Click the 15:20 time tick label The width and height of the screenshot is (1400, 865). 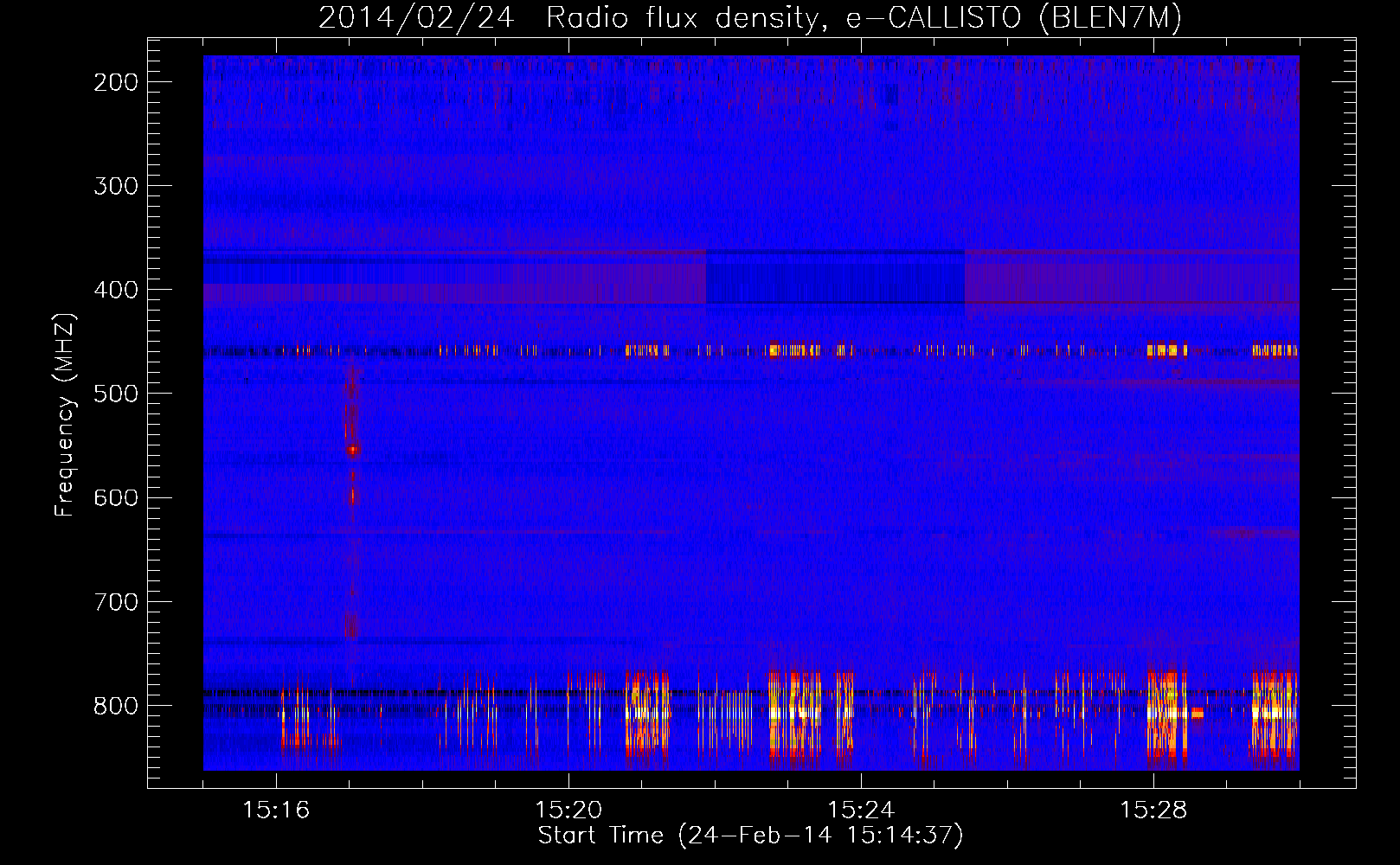click(x=568, y=811)
